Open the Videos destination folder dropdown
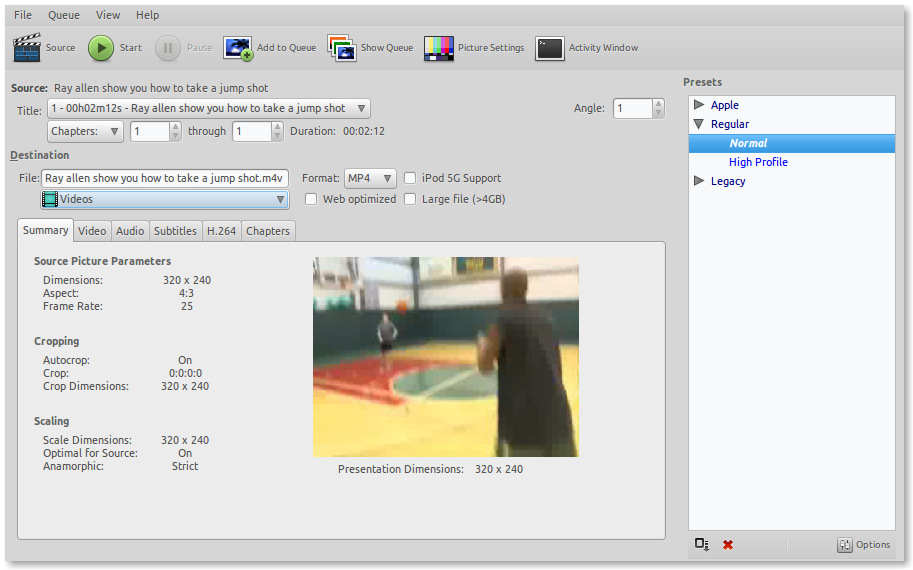913x570 pixels. [165, 199]
